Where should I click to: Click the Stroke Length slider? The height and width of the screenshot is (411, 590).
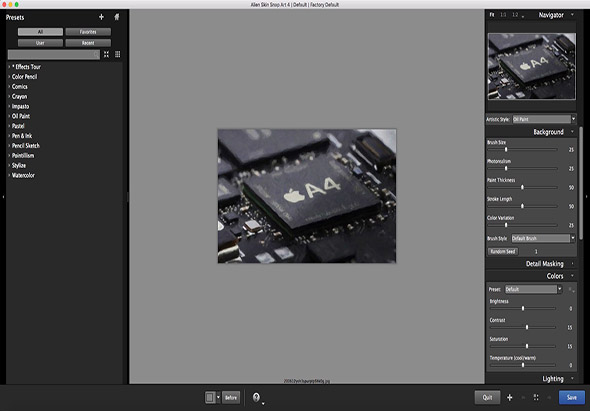522,206
